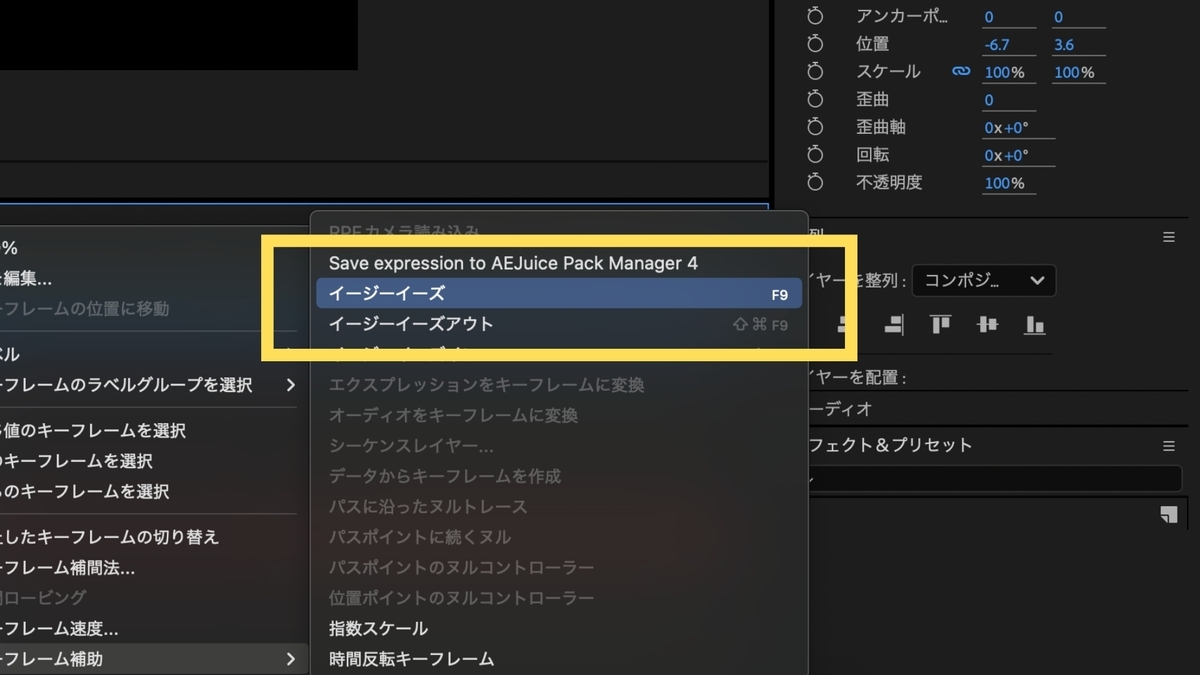Image resolution: width=1200 pixels, height=675 pixels.
Task: Click エクスプレッションをキーフレームに変換 item
Action: [559, 385]
